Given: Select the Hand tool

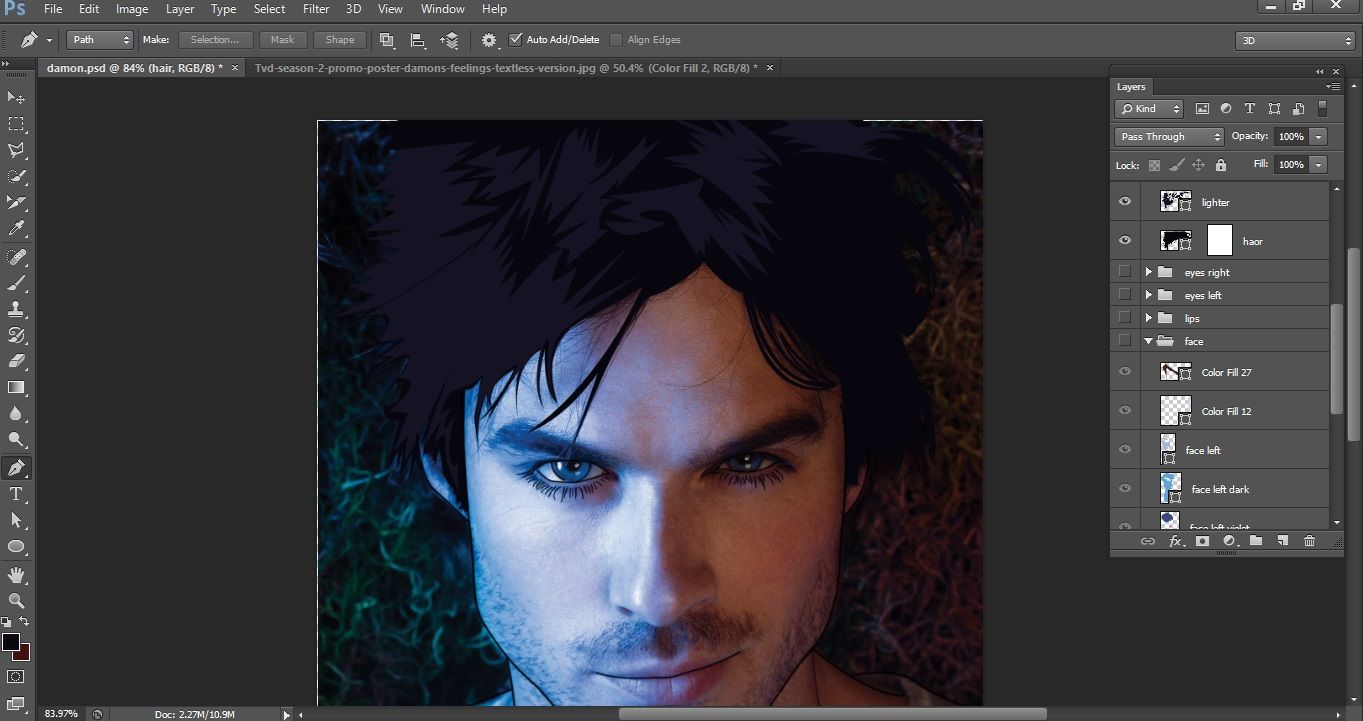Looking at the screenshot, I should [x=16, y=574].
